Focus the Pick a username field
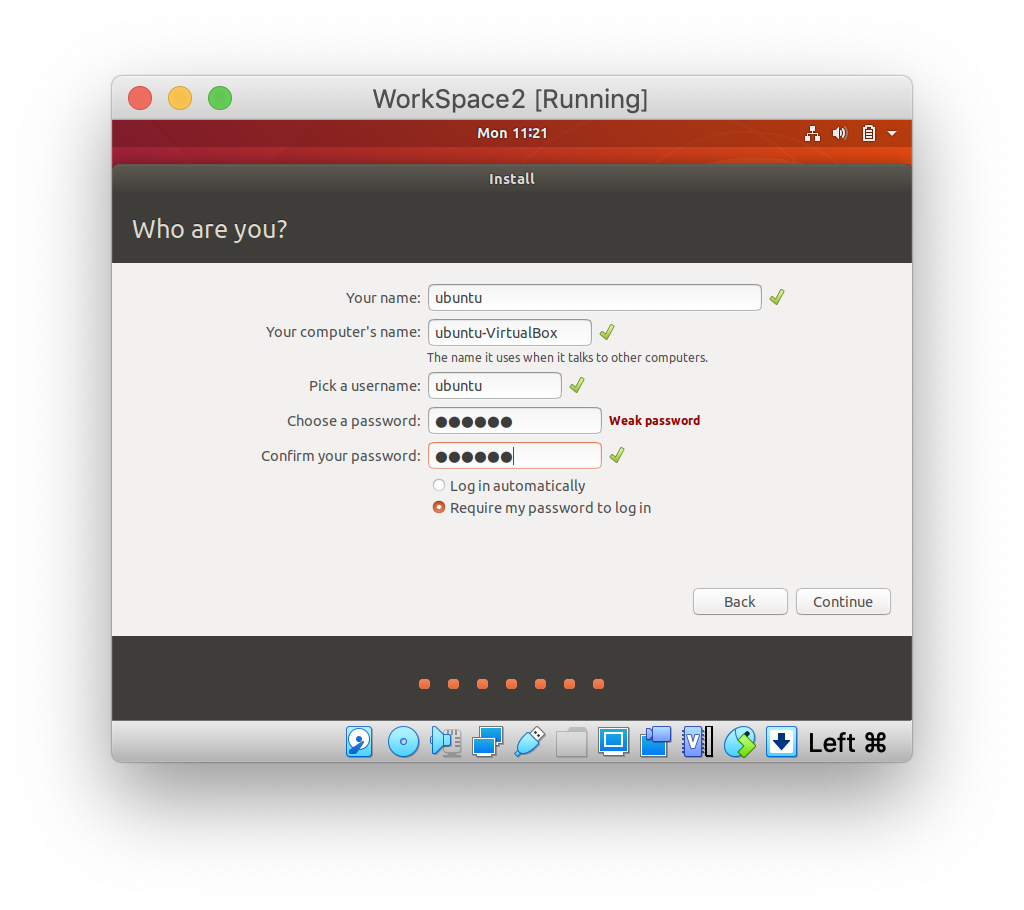 494,385
